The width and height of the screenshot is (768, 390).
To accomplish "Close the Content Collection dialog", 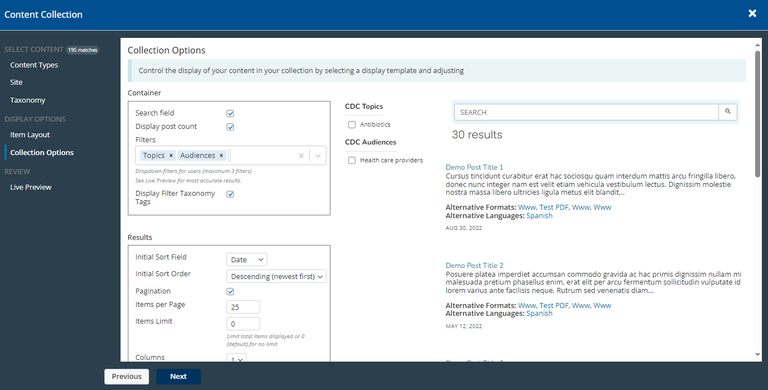I will (x=752, y=14).
